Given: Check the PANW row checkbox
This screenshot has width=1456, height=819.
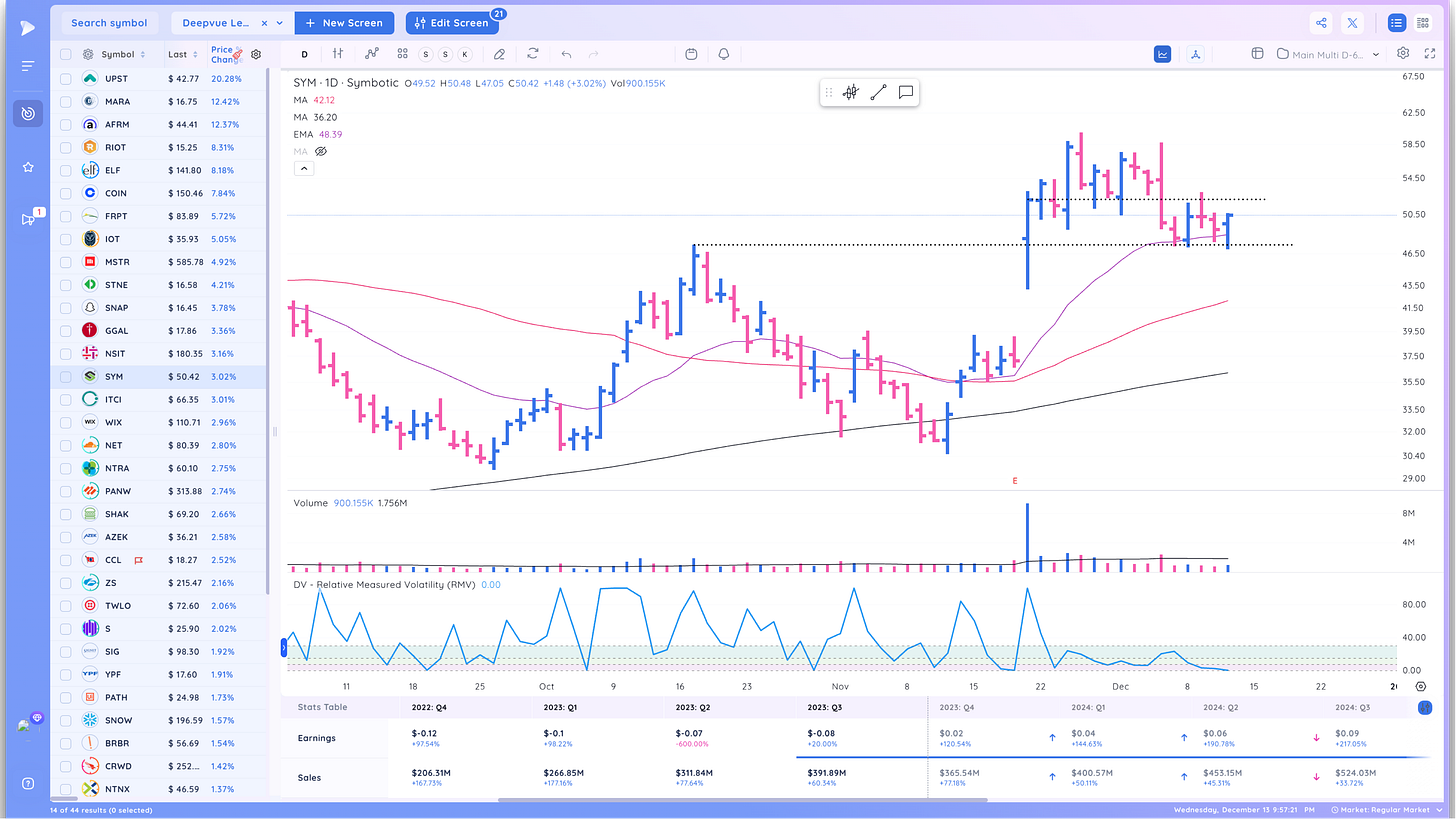Looking at the screenshot, I should point(66,491).
